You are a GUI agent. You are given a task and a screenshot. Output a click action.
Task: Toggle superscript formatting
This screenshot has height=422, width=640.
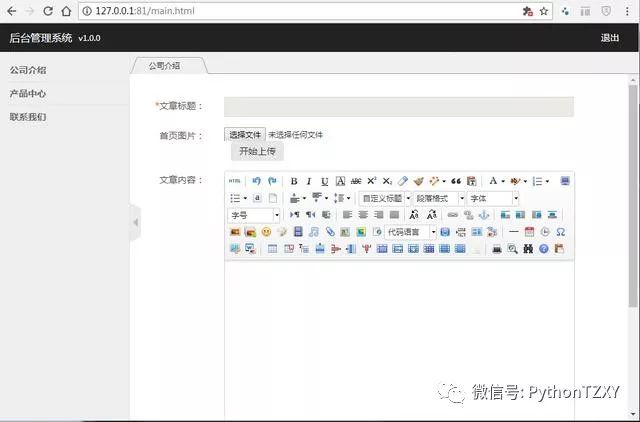tap(371, 181)
